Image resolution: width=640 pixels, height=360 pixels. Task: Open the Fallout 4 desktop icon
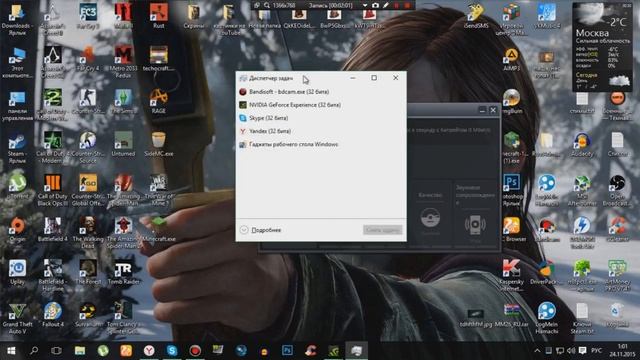point(53,315)
